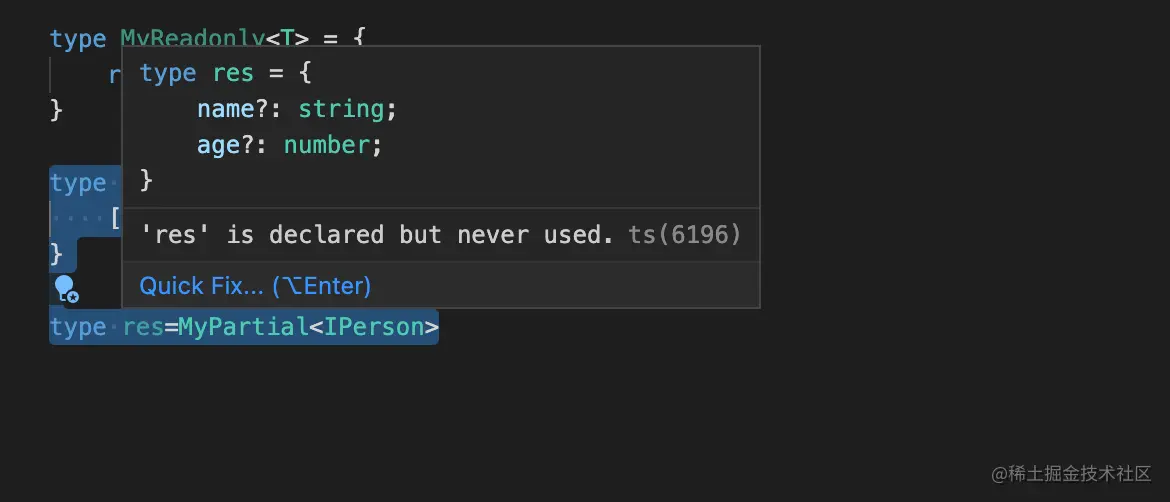Select MyPartial in the bottom code line
Image resolution: width=1170 pixels, height=502 pixels.
(x=240, y=327)
